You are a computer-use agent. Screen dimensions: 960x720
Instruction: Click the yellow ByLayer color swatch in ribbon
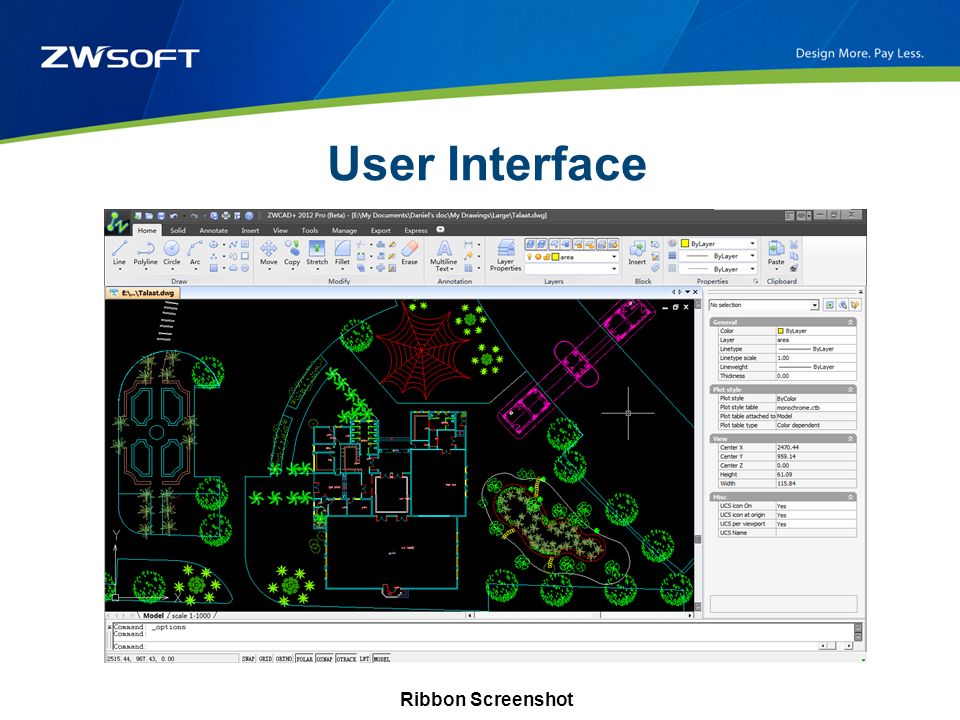tap(686, 244)
